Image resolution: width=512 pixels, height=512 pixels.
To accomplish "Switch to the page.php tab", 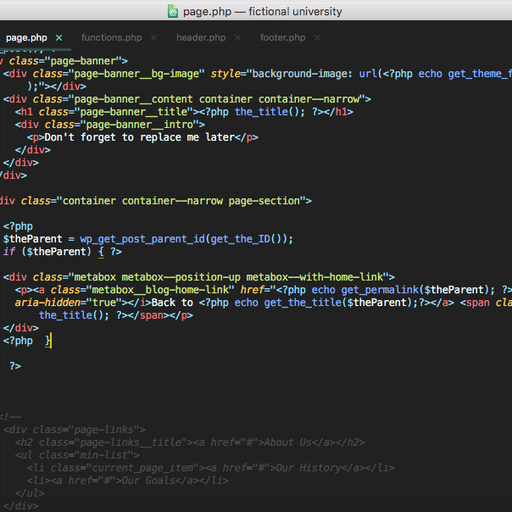I will 26,38.
